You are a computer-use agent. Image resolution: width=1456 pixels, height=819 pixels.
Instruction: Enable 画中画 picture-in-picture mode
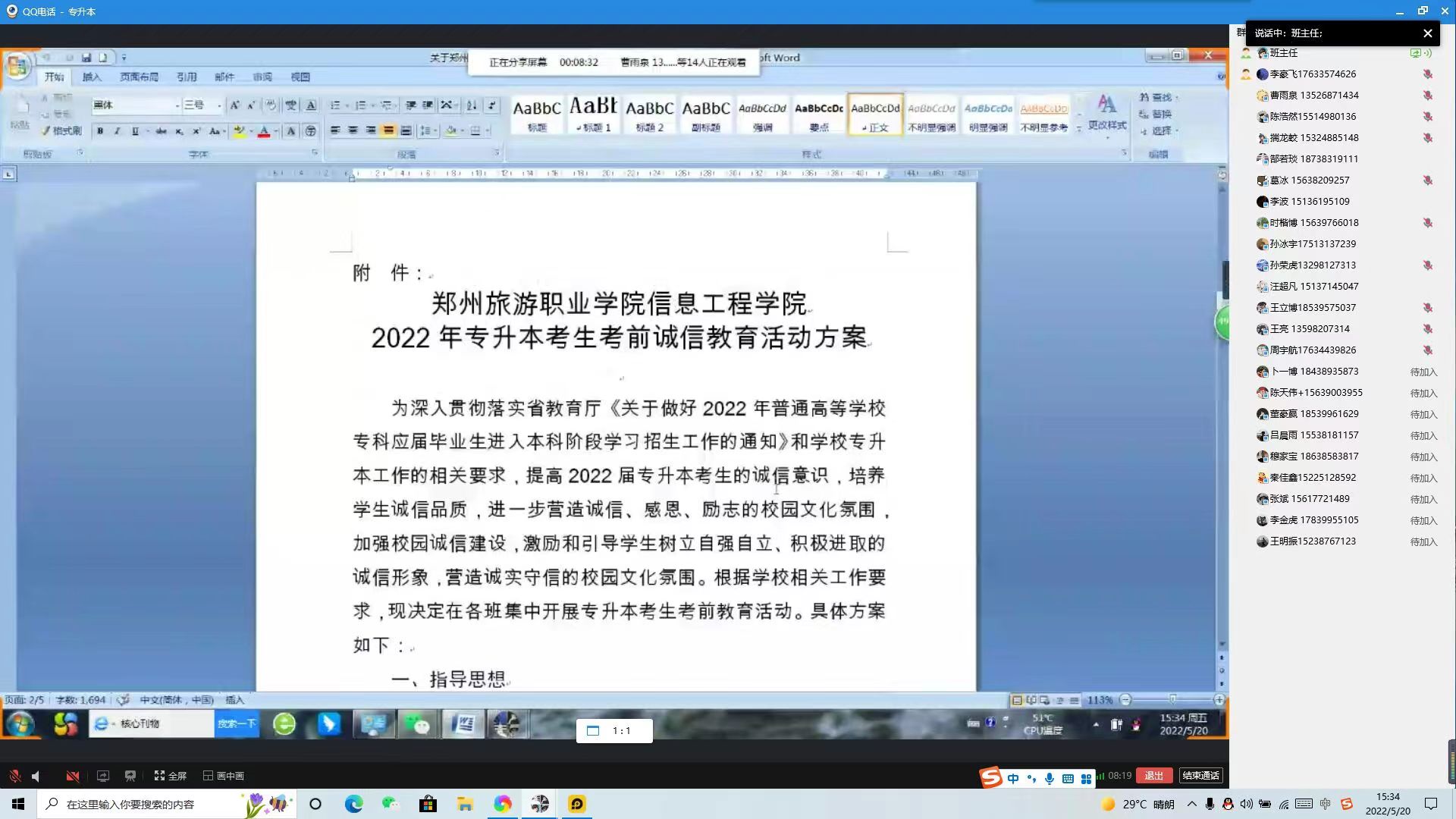click(x=224, y=776)
